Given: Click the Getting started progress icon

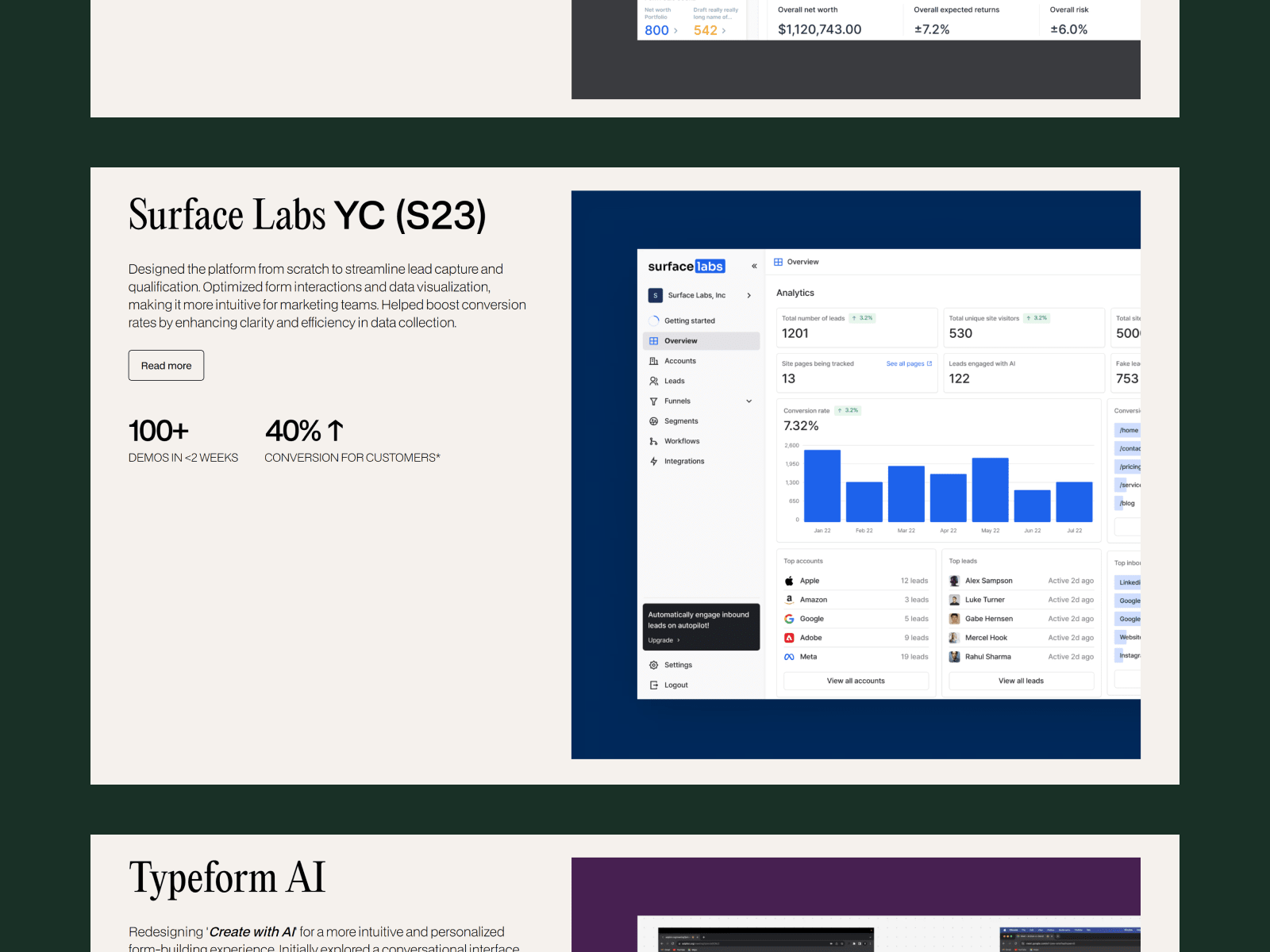Looking at the screenshot, I should point(654,321).
